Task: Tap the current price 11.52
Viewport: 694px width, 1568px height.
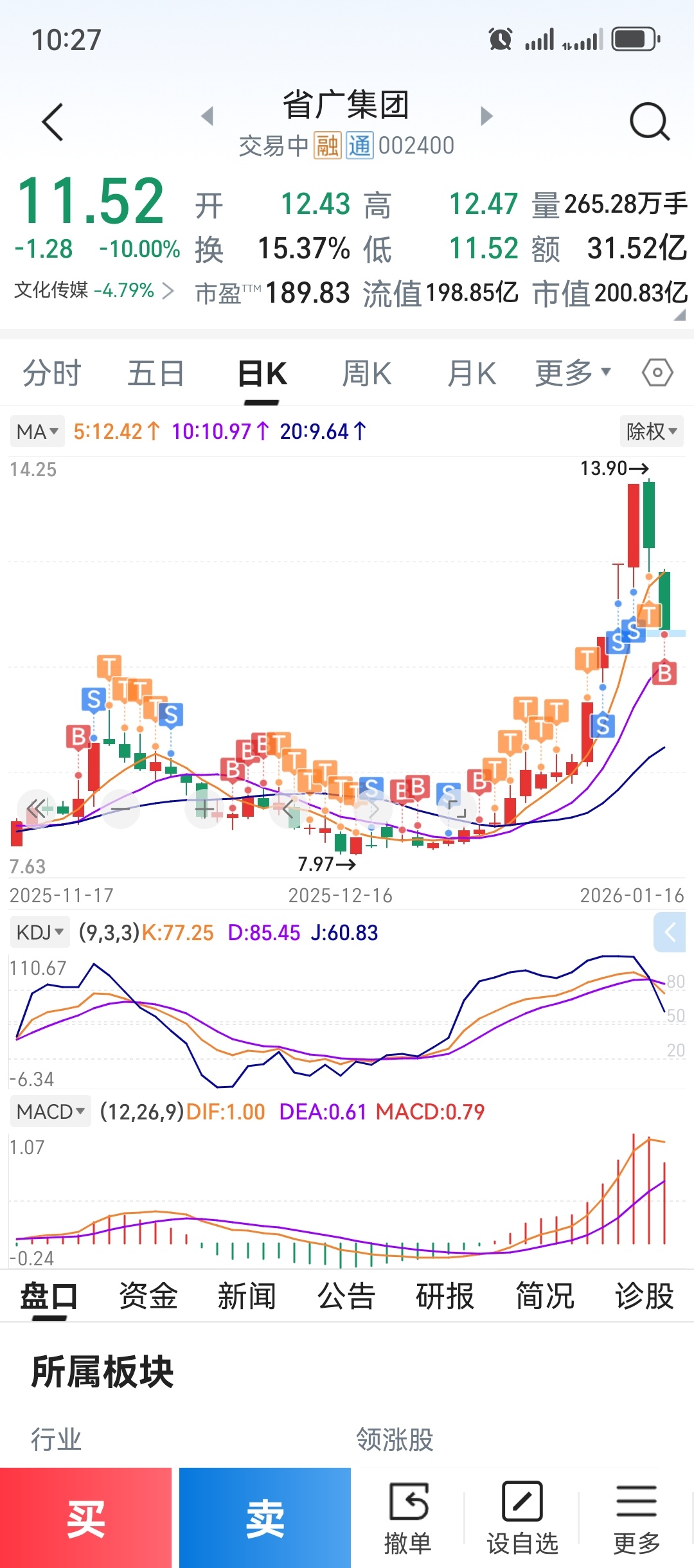Action: coord(91,202)
